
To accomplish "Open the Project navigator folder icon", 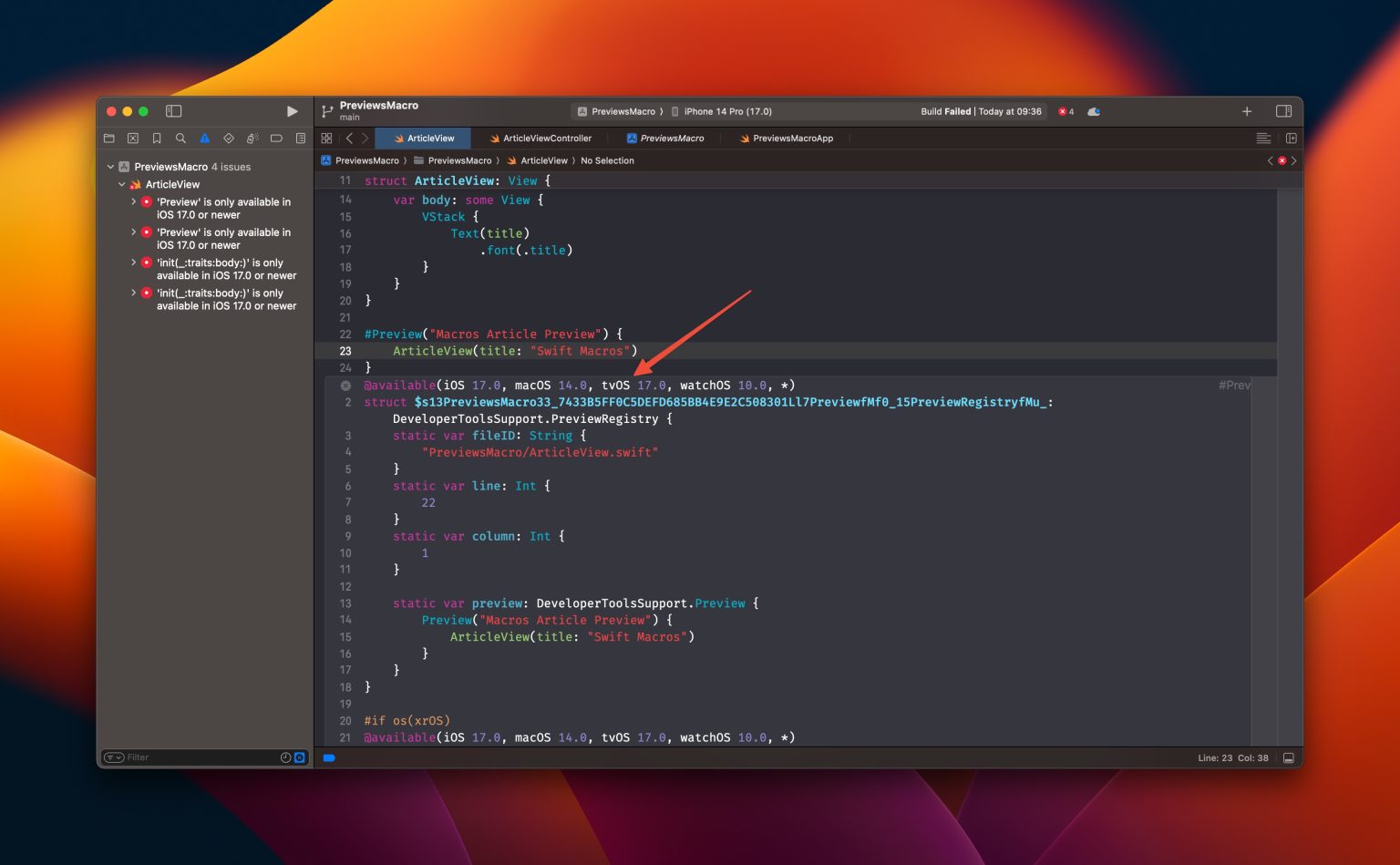I will (108, 138).
